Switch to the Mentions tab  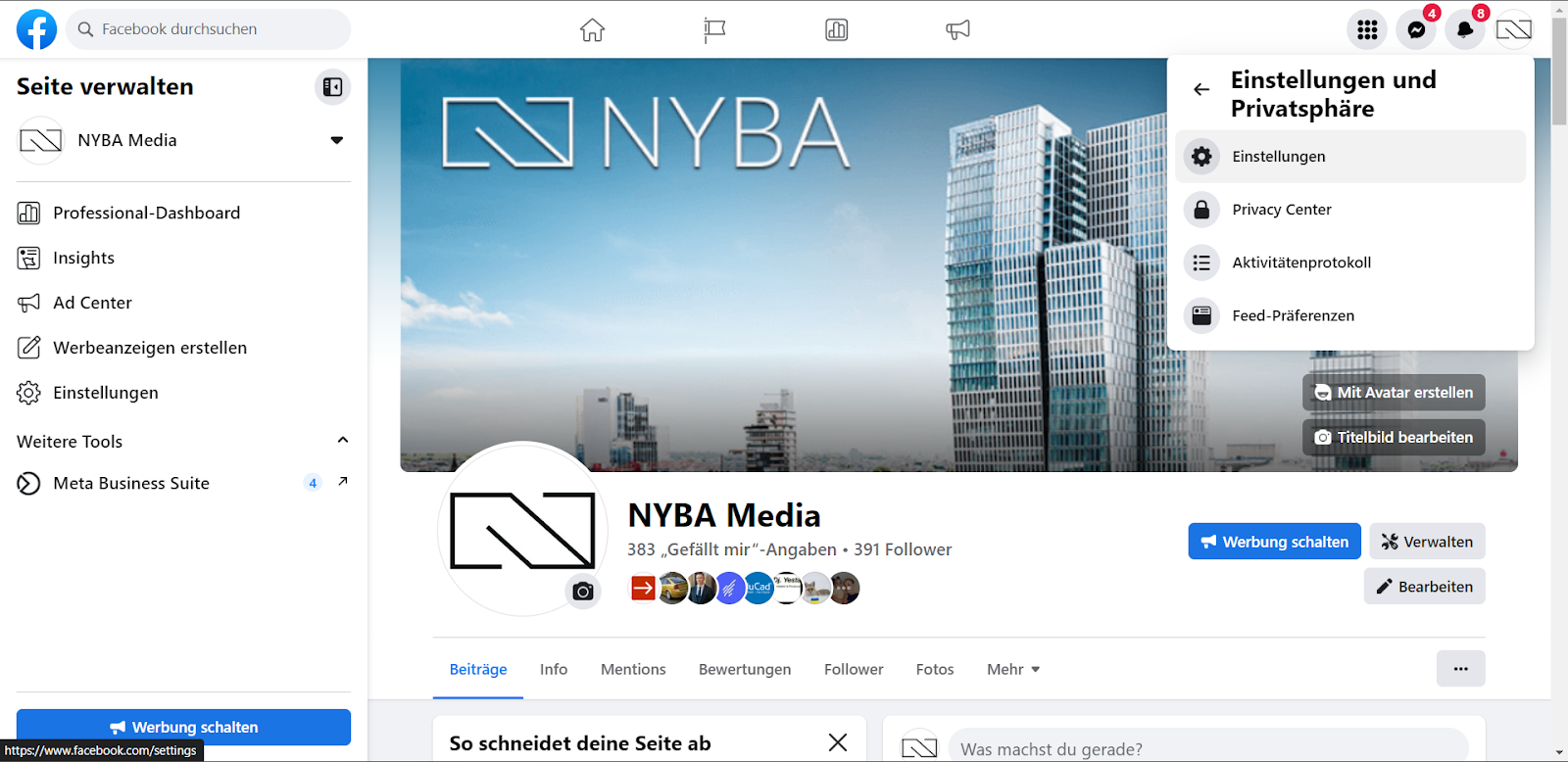(633, 669)
